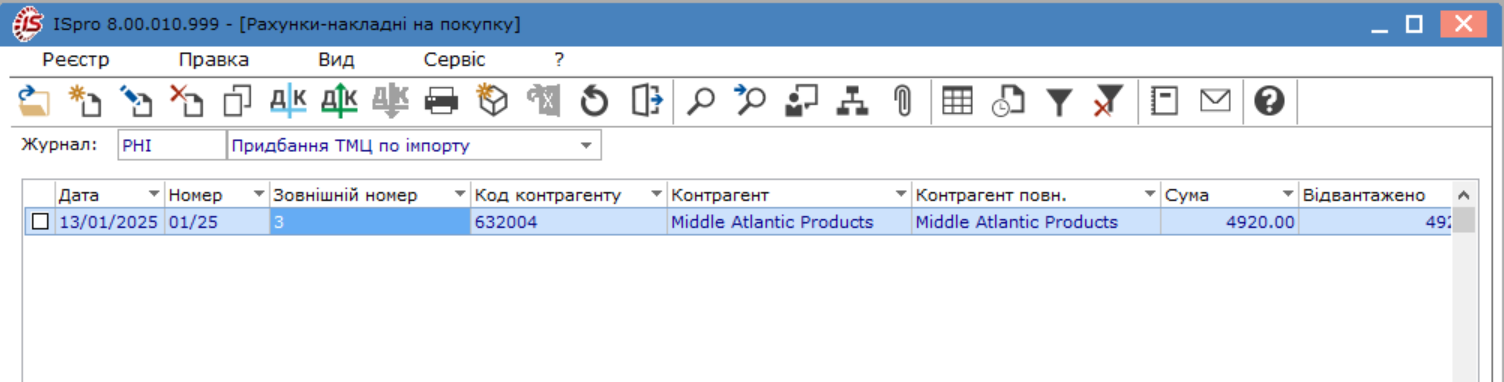Maximize the ISpro window
Screen dimensions: 1504x382
(x=1413, y=24)
